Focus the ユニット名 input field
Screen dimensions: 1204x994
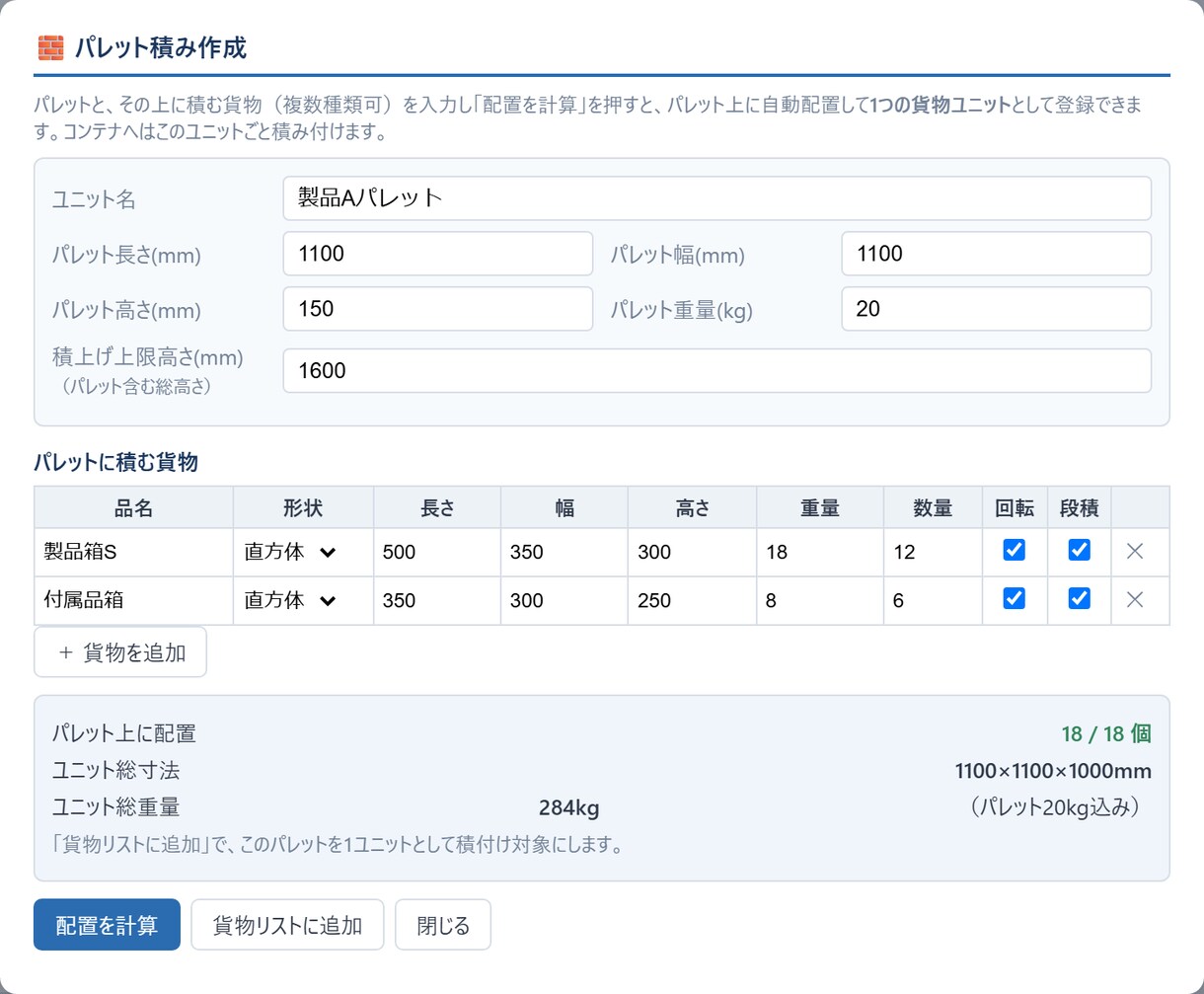(x=716, y=198)
